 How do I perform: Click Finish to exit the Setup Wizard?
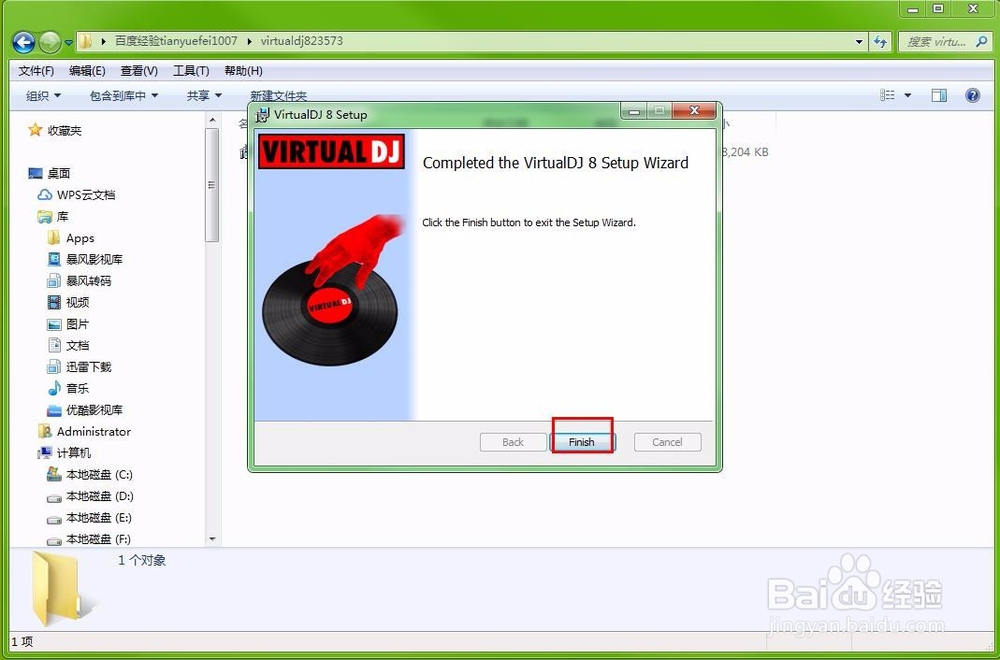click(583, 441)
